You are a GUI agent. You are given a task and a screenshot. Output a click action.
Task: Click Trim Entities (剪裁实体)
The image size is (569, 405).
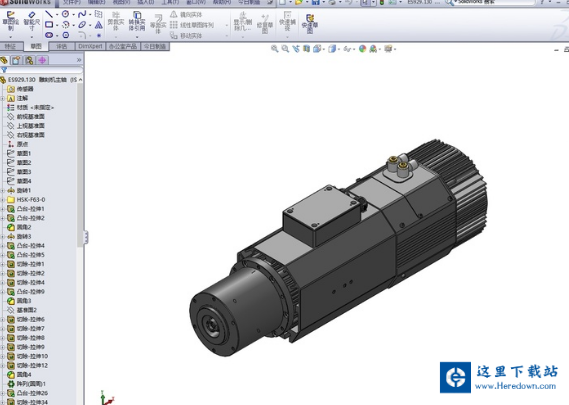[x=116, y=22]
